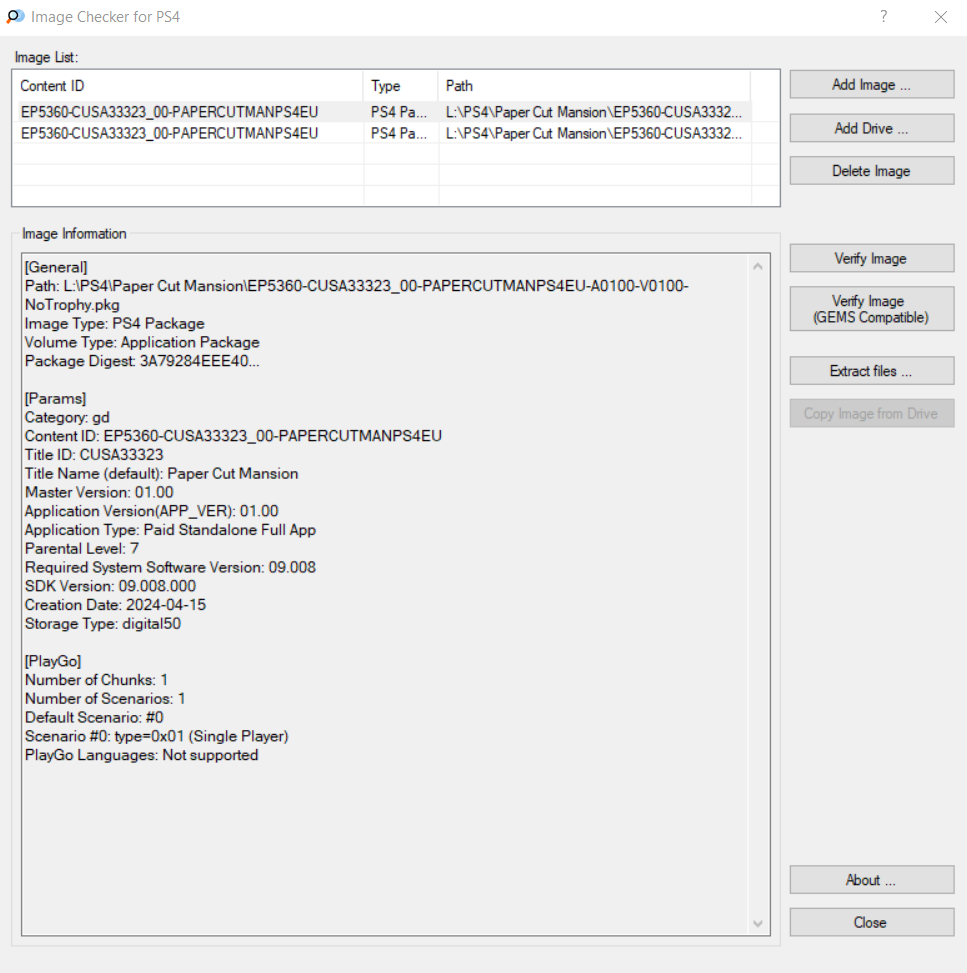Image resolution: width=967 pixels, height=973 pixels.
Task: Open the Extract files dialog
Action: pyautogui.click(x=871, y=370)
